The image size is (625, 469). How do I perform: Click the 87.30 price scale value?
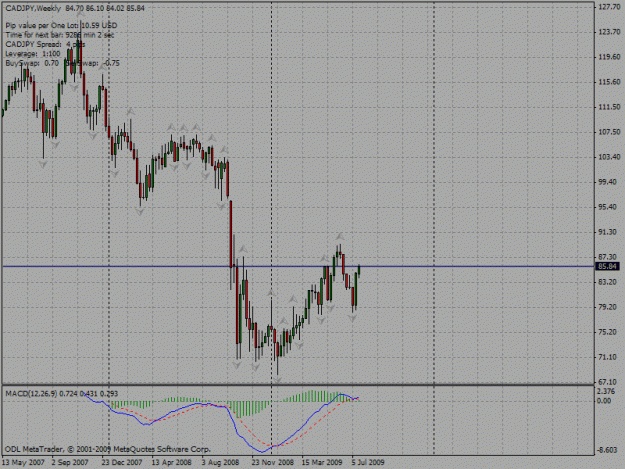[x=609, y=257]
